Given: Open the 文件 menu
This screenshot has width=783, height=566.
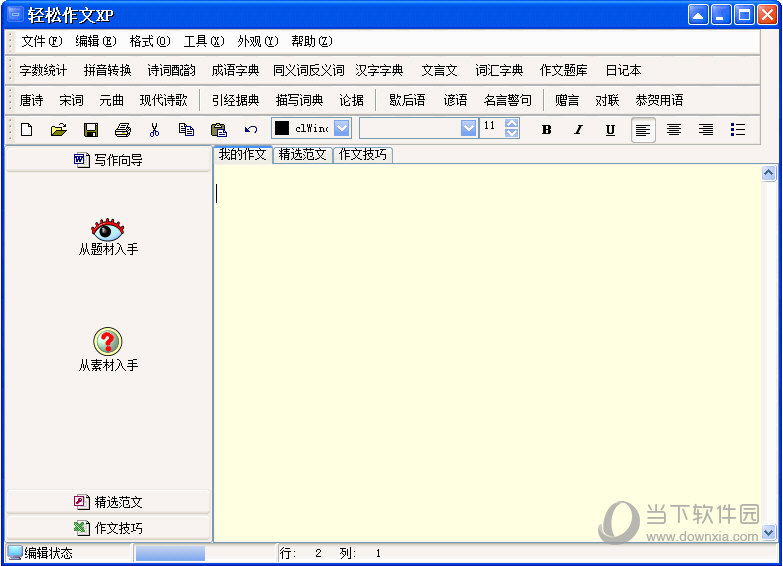Looking at the screenshot, I should pyautogui.click(x=41, y=41).
